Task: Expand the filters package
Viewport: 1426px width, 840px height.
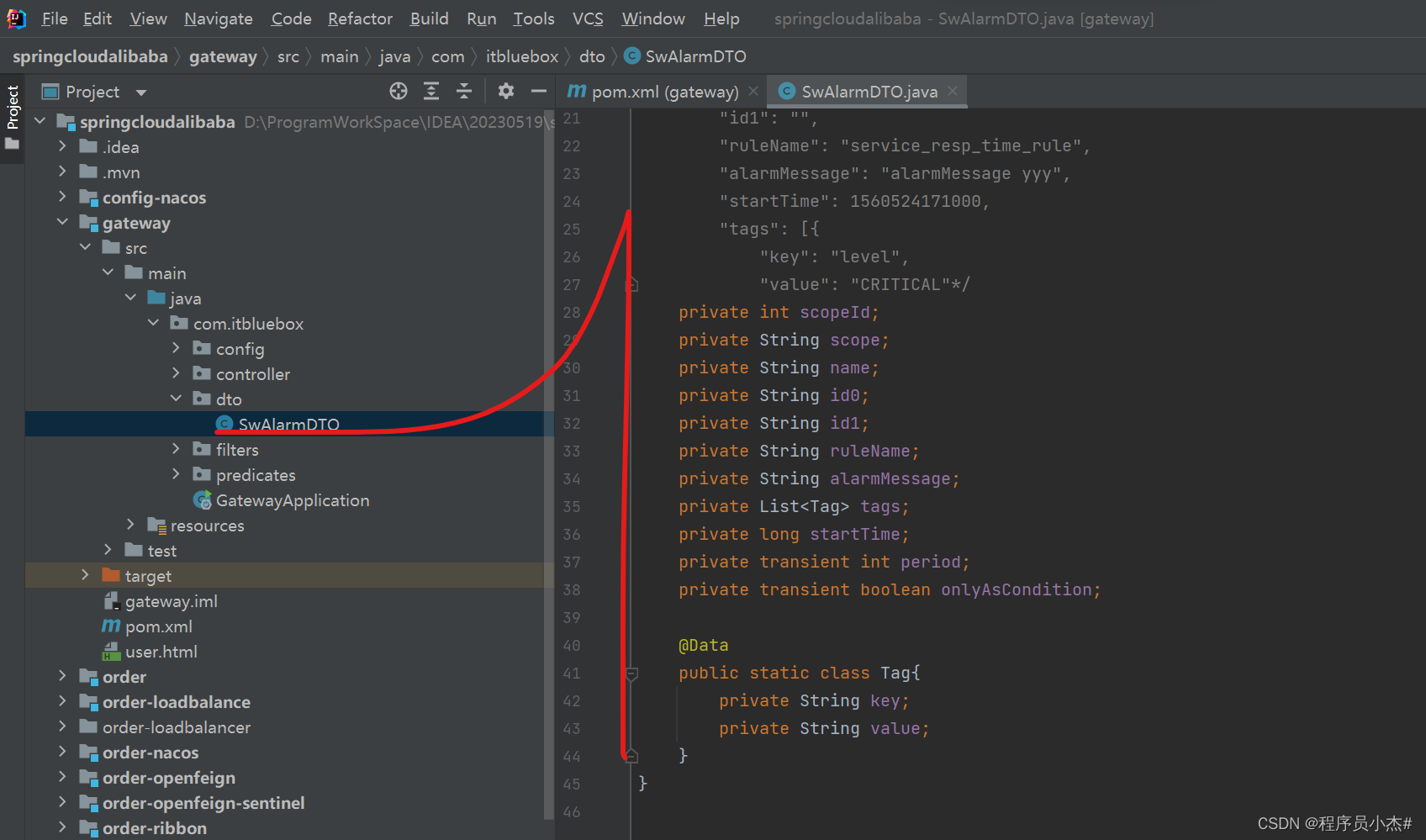Action: coord(176,450)
